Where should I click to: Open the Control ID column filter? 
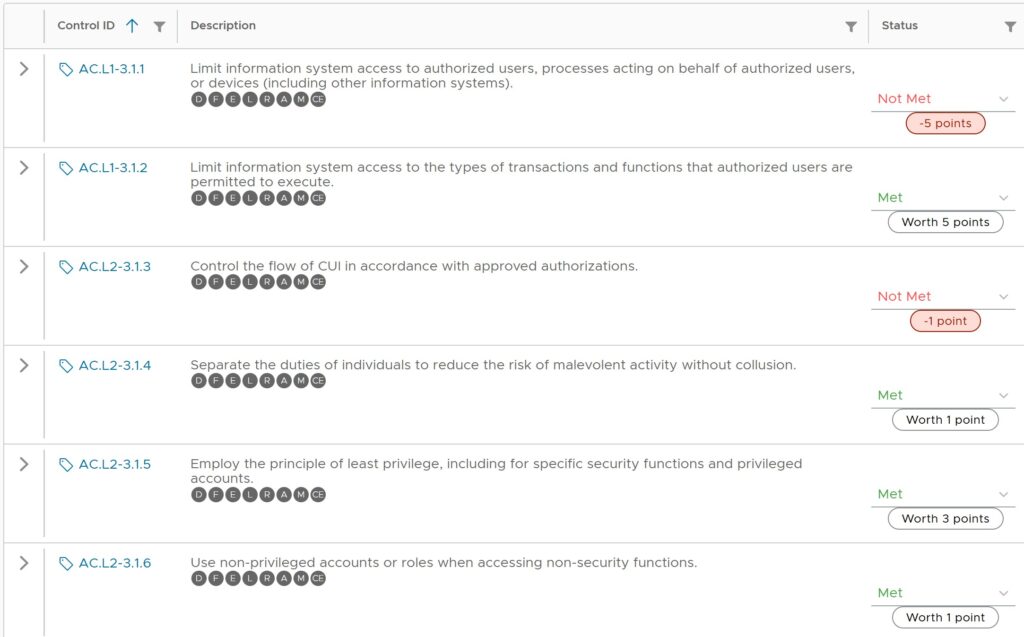click(159, 27)
